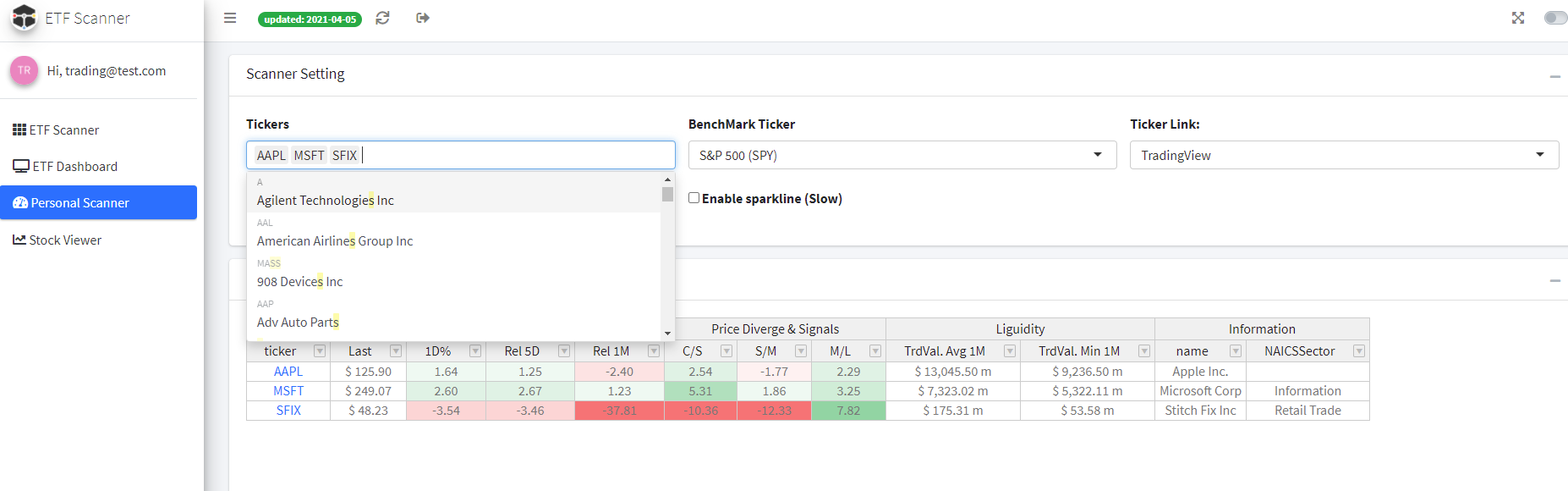Screen dimensions: 1568x491
Task: Select Personal Scanner in the sidebar
Action: (x=98, y=202)
